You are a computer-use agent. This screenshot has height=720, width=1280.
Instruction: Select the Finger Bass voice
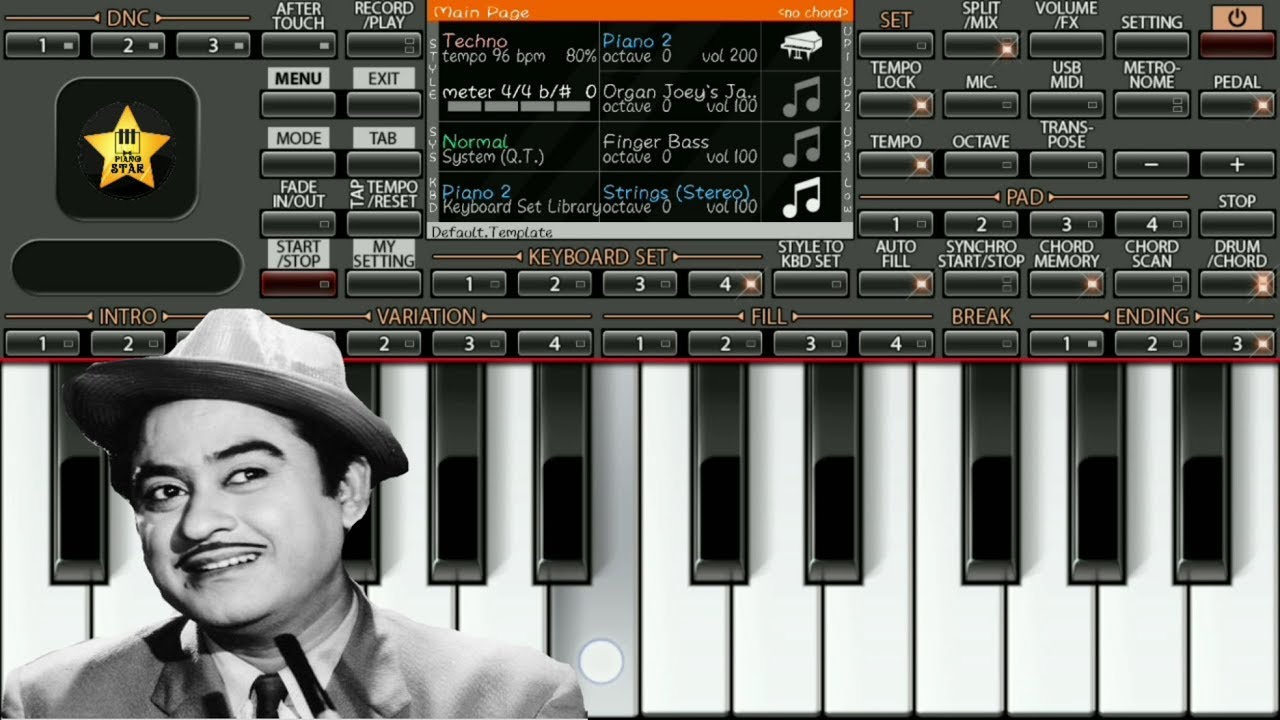680,148
